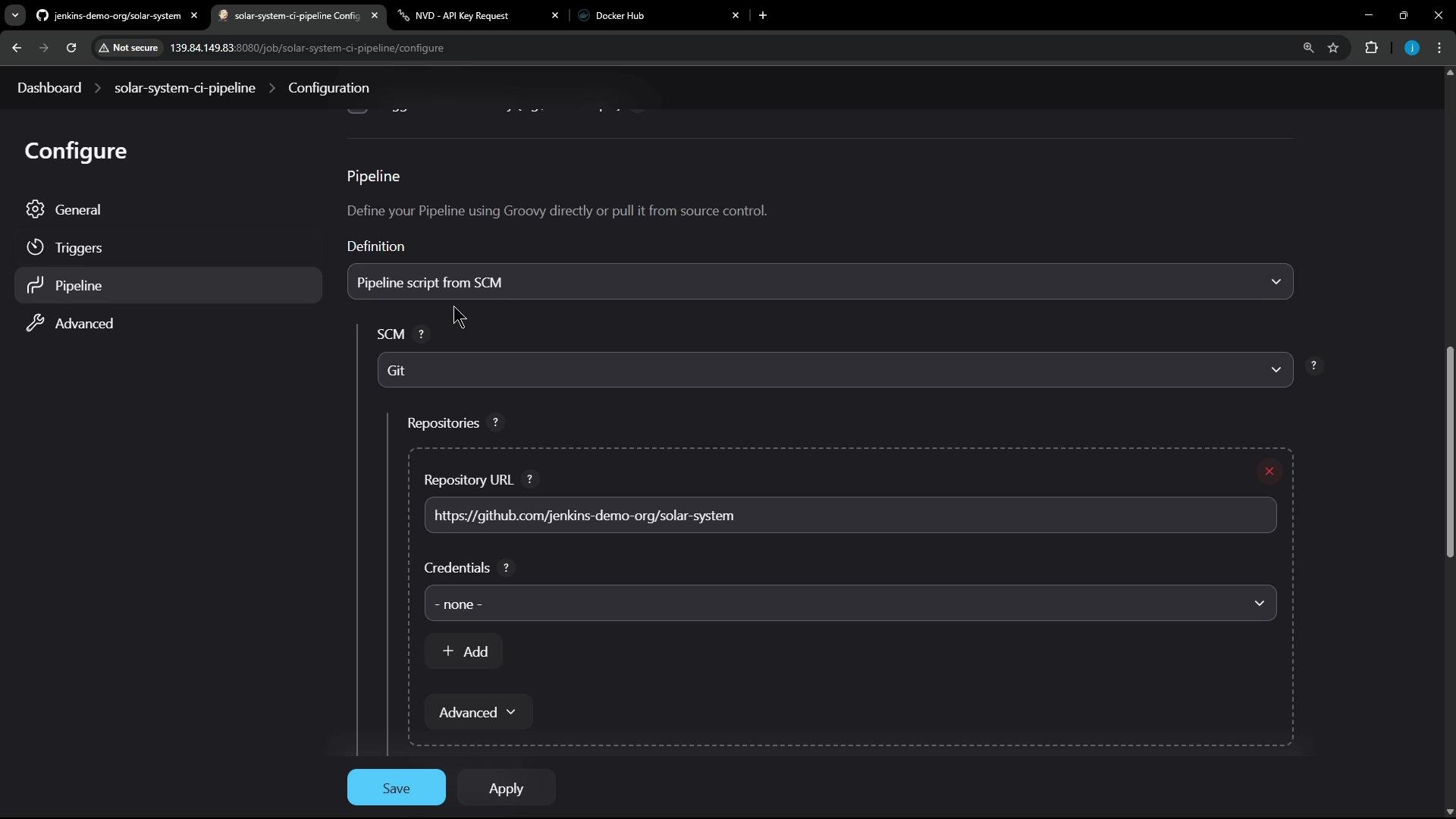Click the address bar URL

point(306,48)
